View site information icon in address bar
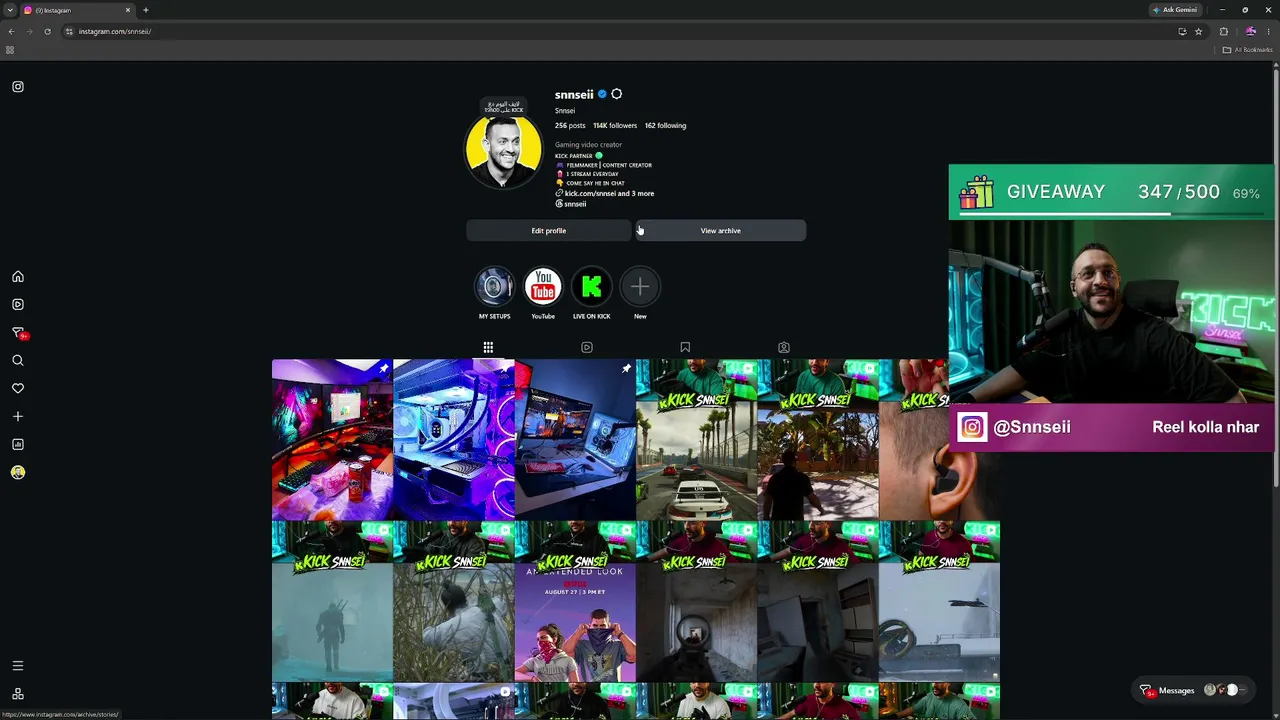The width and height of the screenshot is (1280, 720). pyautogui.click(x=69, y=32)
